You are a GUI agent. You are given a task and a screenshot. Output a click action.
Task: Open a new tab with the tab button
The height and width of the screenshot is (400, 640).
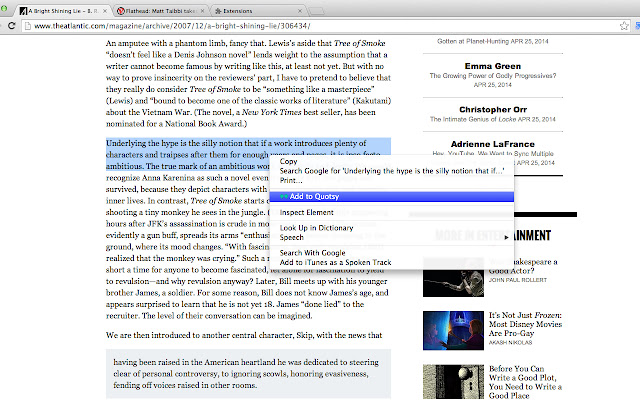pyautogui.click(x=317, y=11)
